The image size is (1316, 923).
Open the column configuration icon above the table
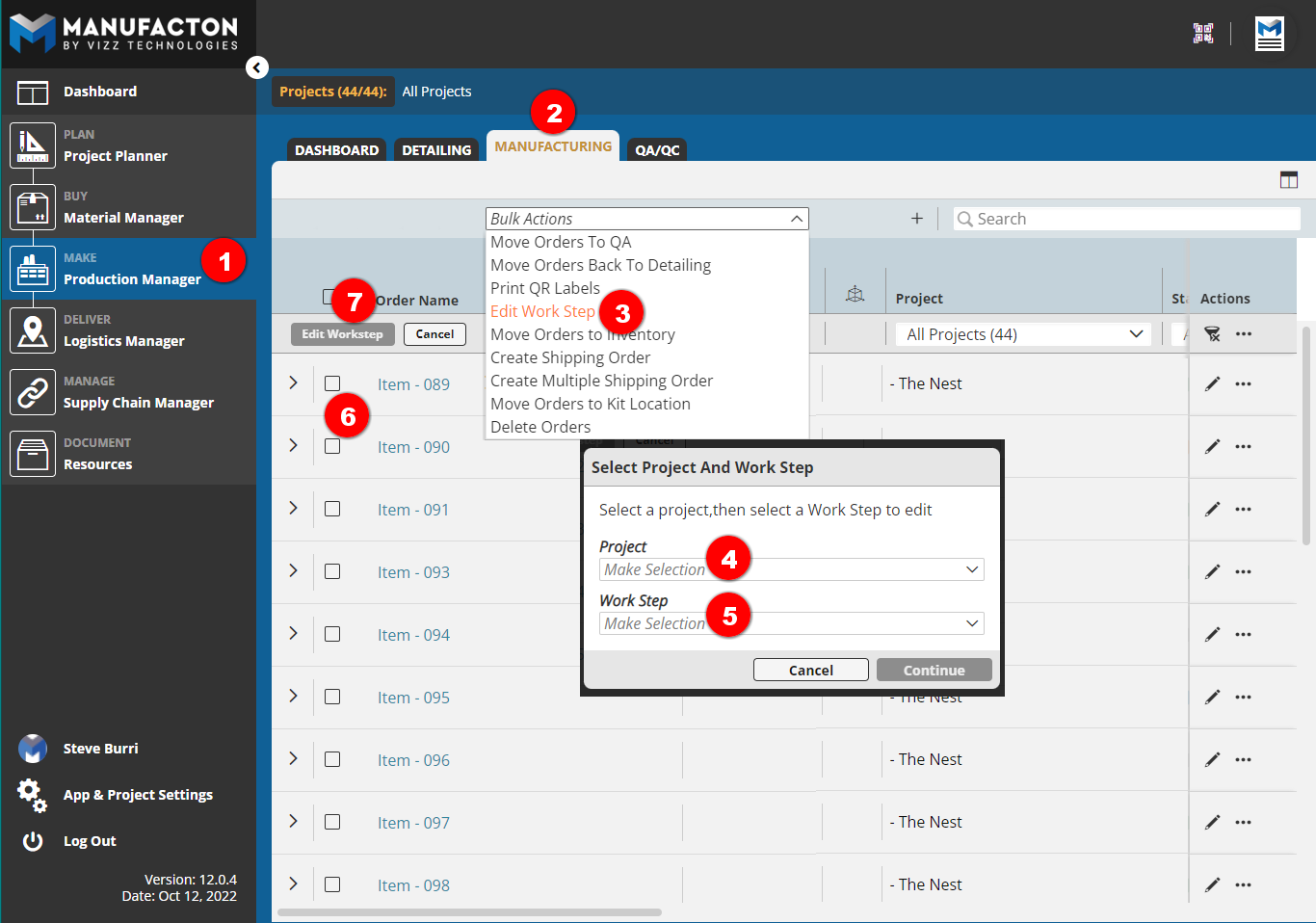pos(1289,178)
